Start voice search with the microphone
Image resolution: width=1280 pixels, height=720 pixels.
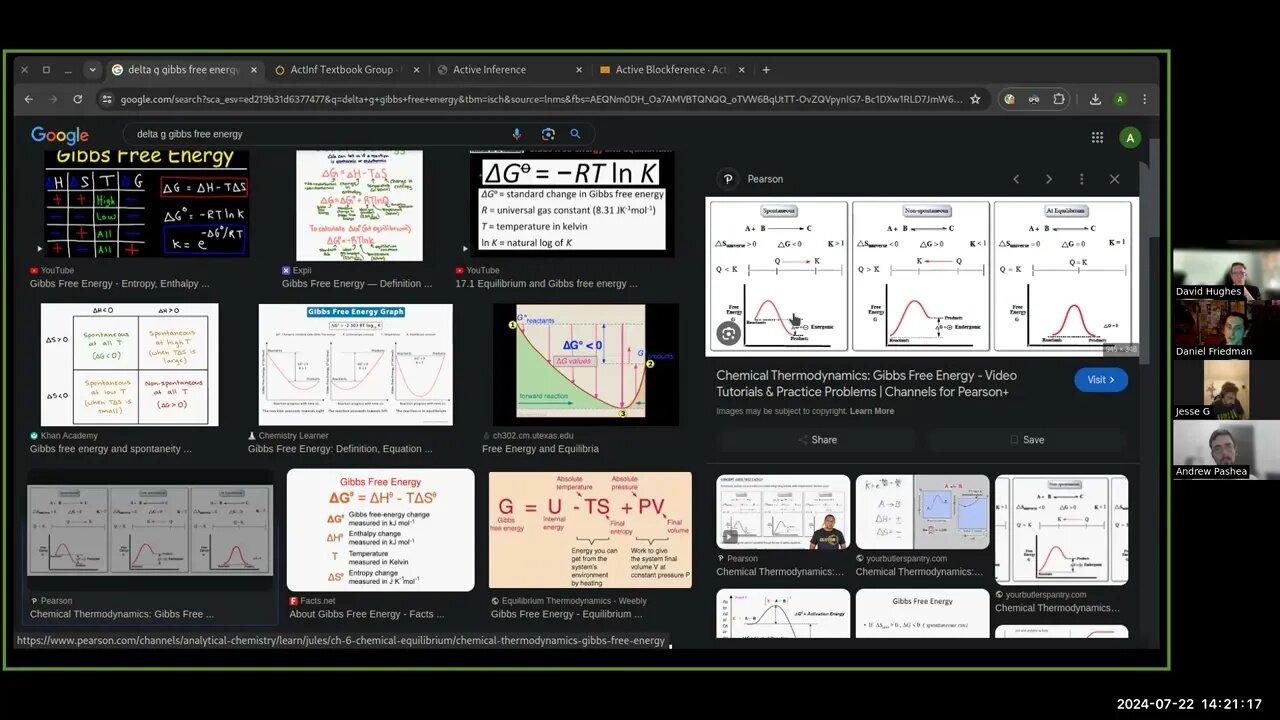(517, 134)
